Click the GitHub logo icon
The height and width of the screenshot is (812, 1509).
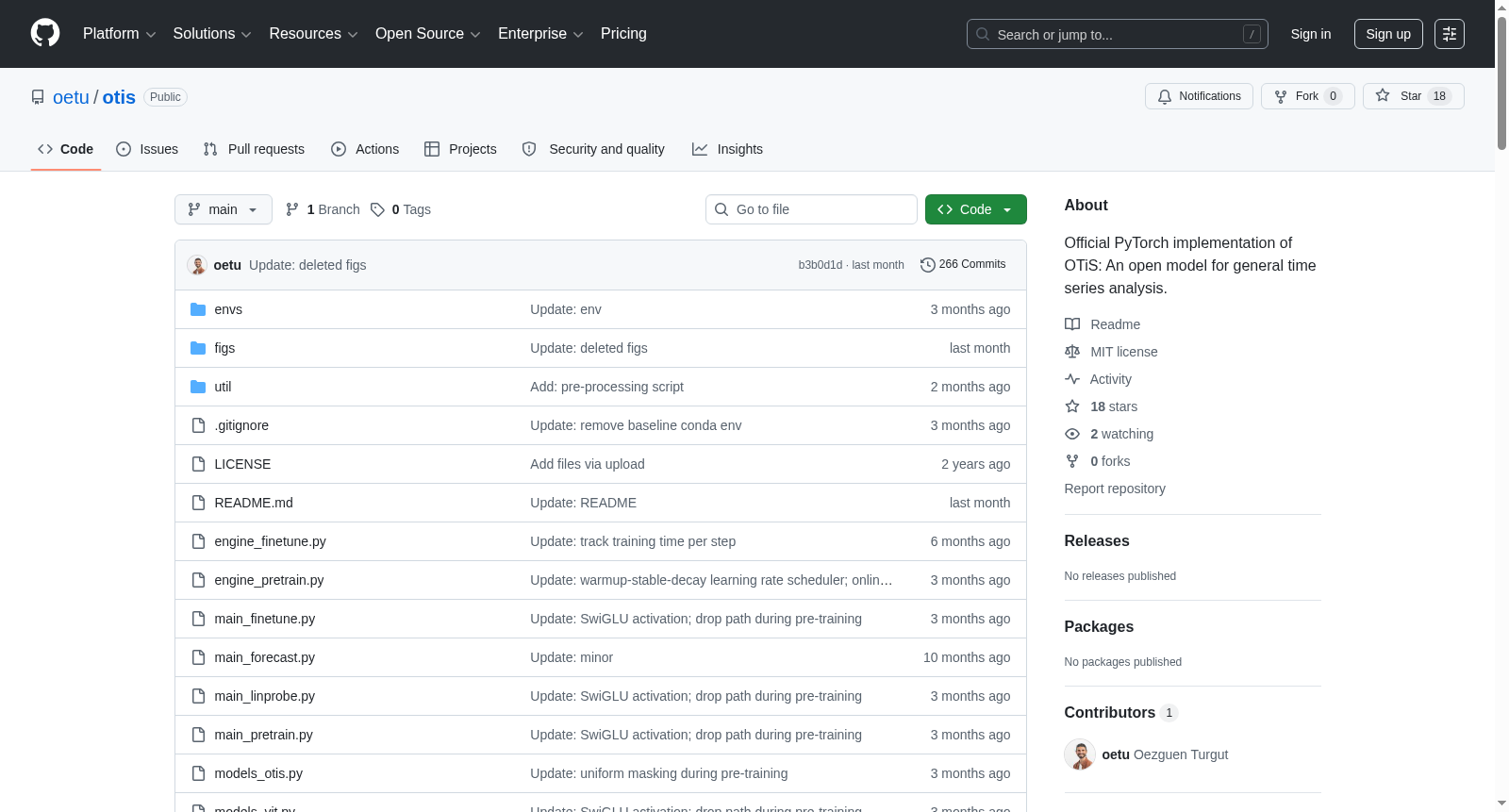click(x=45, y=33)
